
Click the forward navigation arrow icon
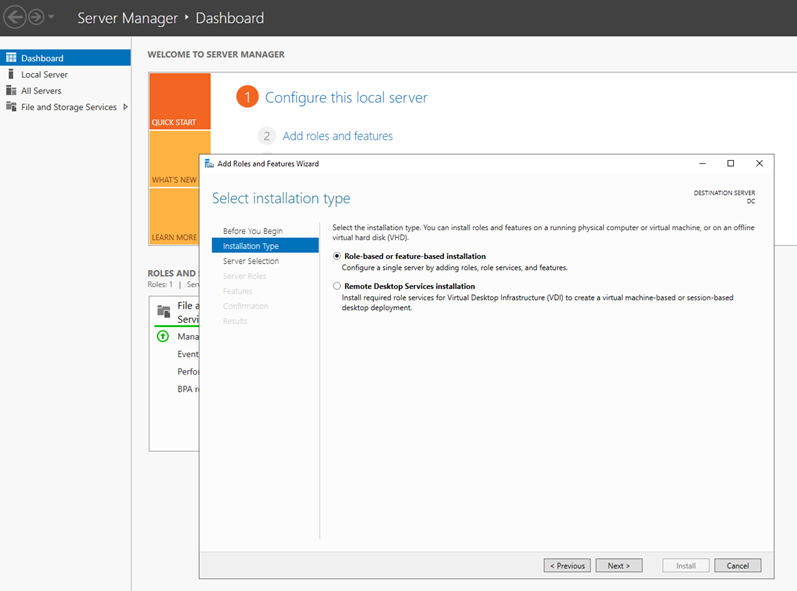click(x=36, y=18)
